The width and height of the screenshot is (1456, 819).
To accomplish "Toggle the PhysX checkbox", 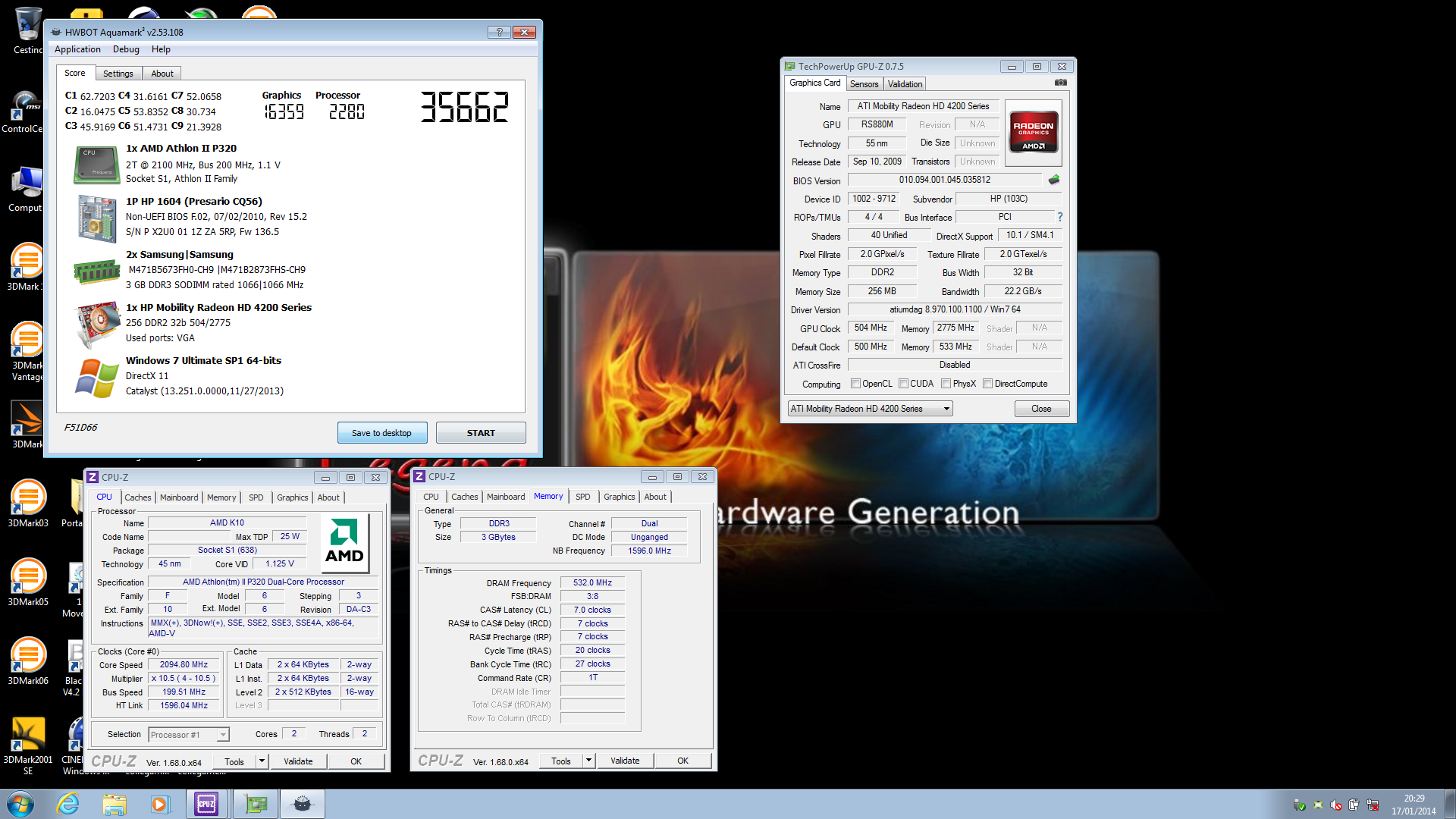I will pyautogui.click(x=946, y=384).
